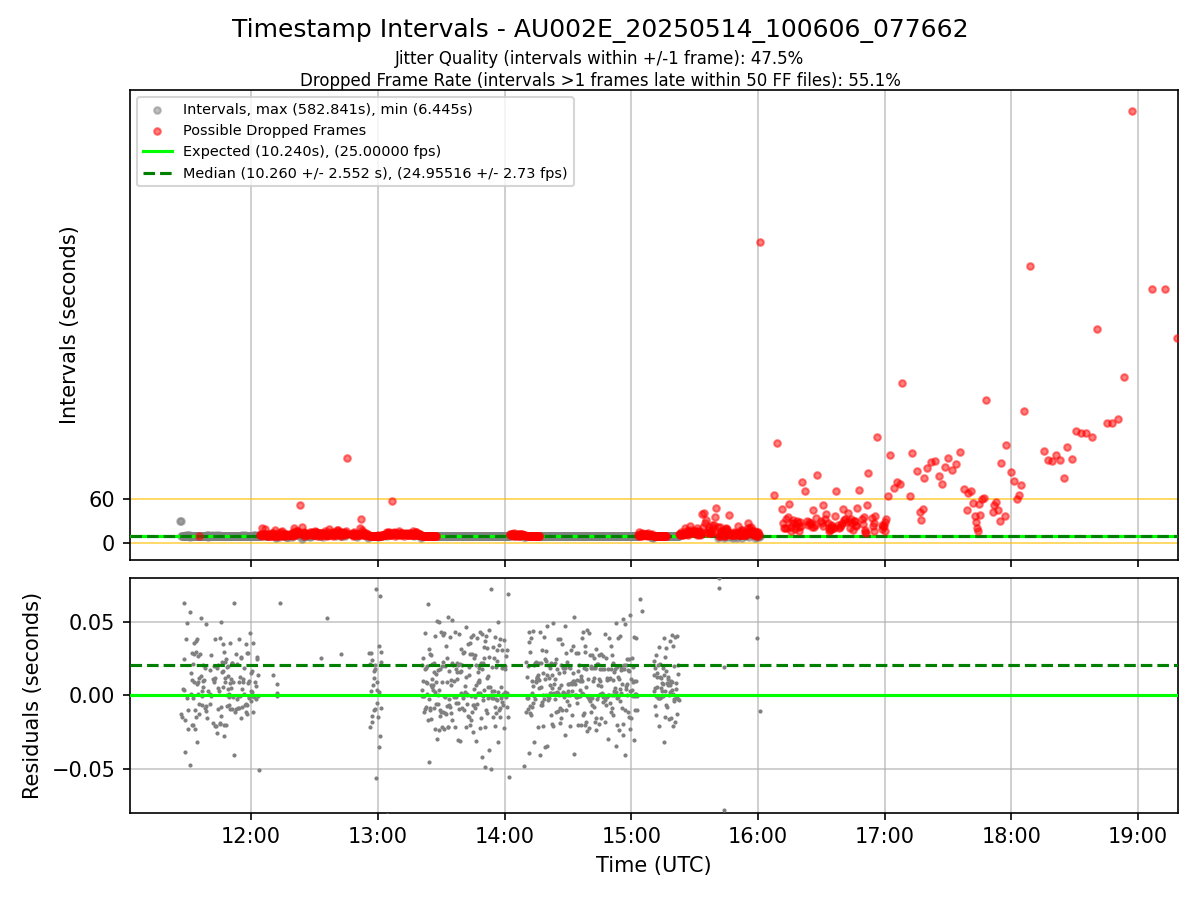Click legend entry 'Intervals, max (582.841s), min (6.445s)'
Screen dimensions: 1200x900
(x=328, y=108)
